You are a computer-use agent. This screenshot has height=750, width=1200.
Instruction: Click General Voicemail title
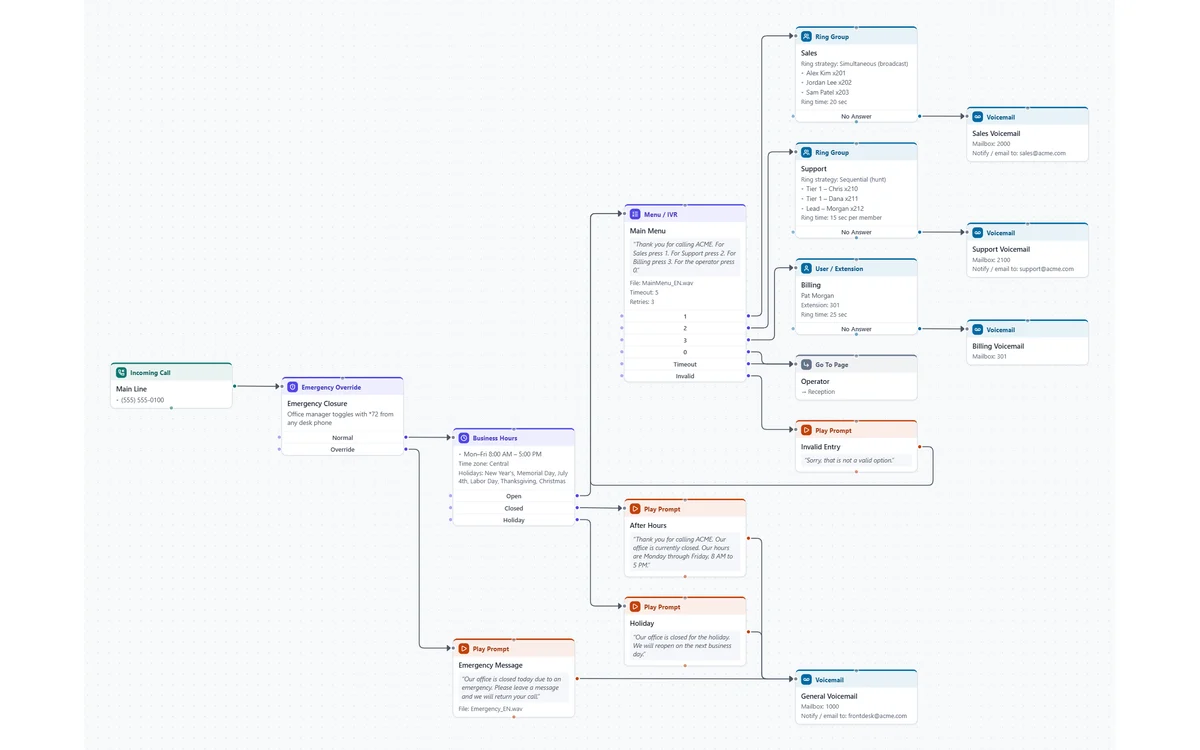tap(829, 696)
